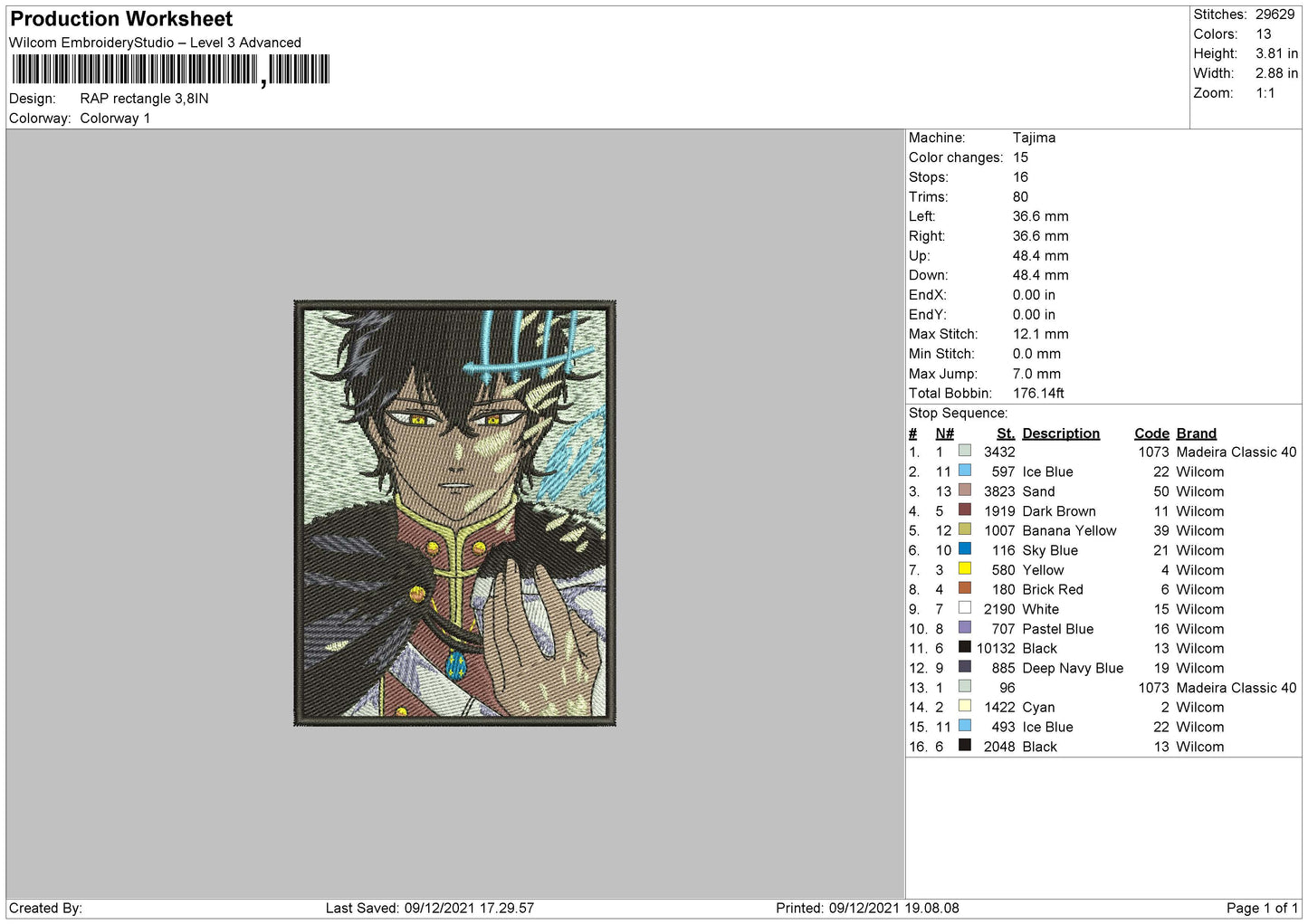Click the Min Stitch value '0.0 mm'
1308x924 pixels.
pyautogui.click(x=1038, y=354)
